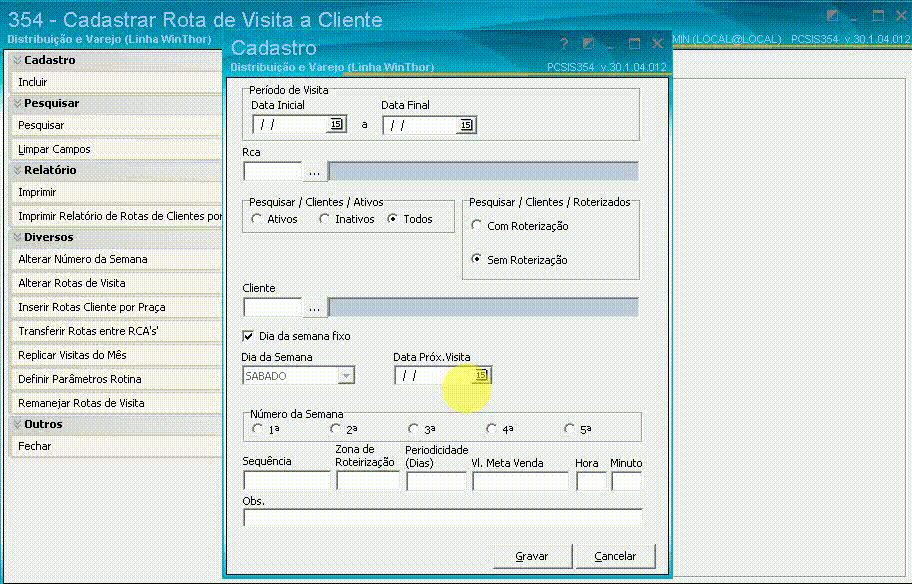This screenshot has height=584, width=912.
Task: Collapse the Relatório section in sidebar
Action: [x=17, y=170]
